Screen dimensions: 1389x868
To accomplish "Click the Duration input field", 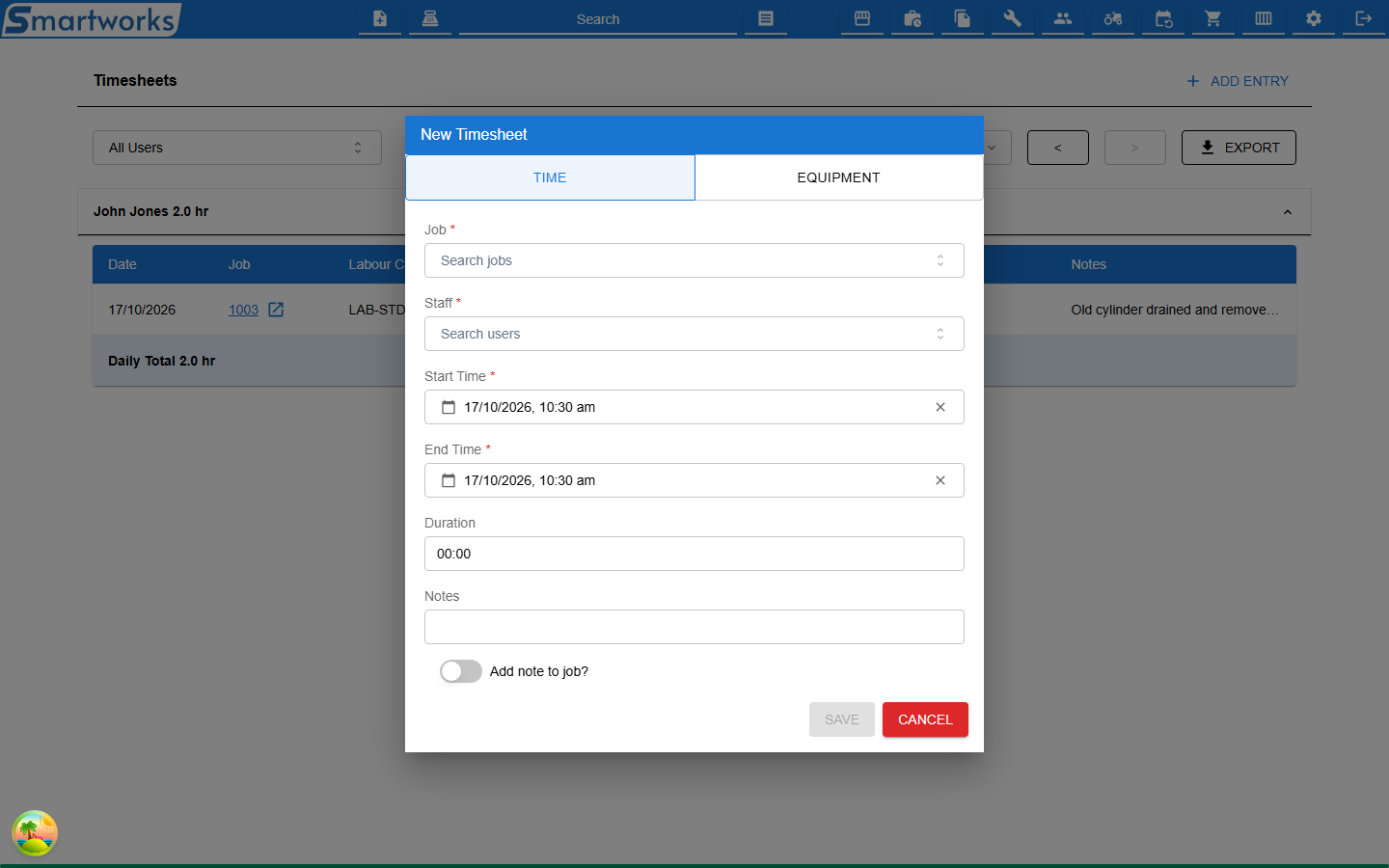I will tap(694, 554).
